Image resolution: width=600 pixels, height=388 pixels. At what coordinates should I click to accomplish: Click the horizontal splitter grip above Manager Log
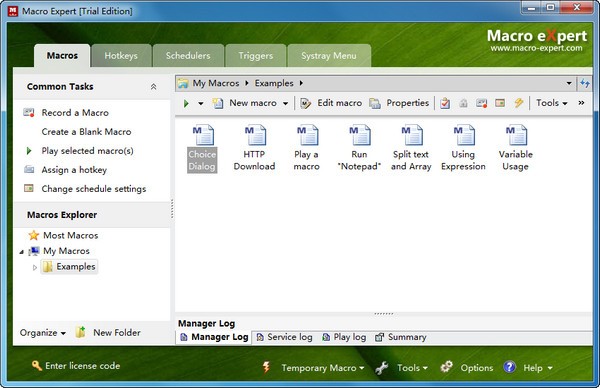[x=384, y=314]
